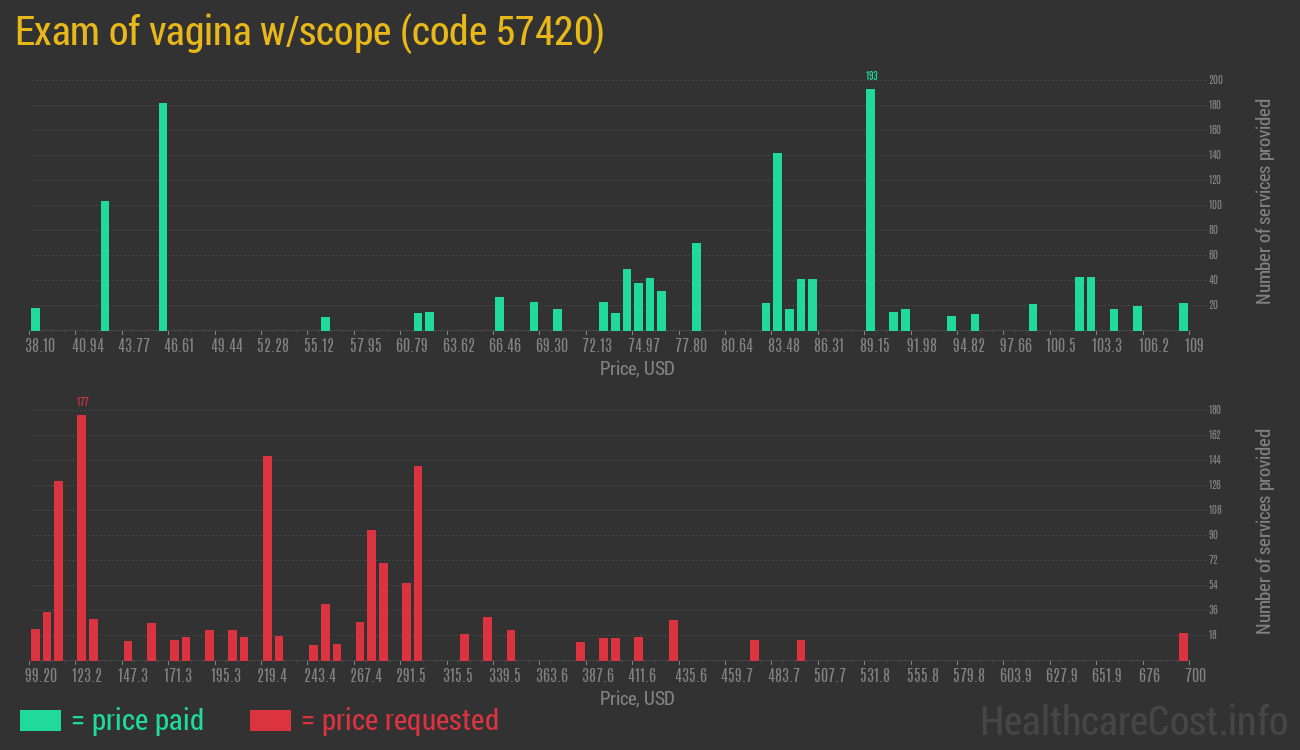Viewport: 1300px width, 750px height.
Task: Click the '= price paid' legend text
Action: pyautogui.click(x=137, y=720)
